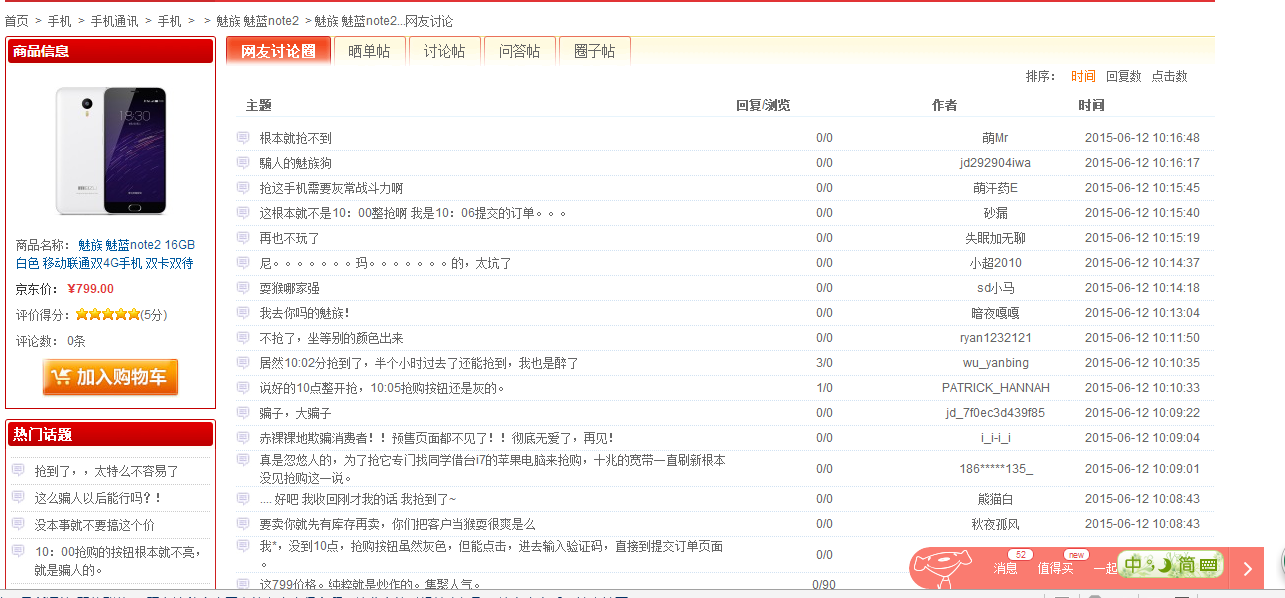Toggle the IME moon punctuation icon
Viewport: 1285px width, 598px height.
click(x=1164, y=565)
